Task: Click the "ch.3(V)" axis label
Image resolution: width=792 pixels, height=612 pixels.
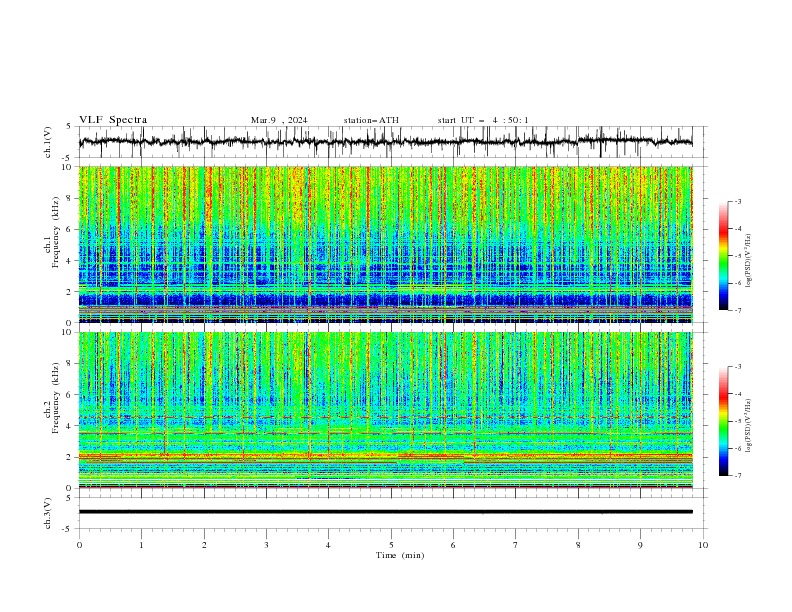Action: tap(47, 513)
